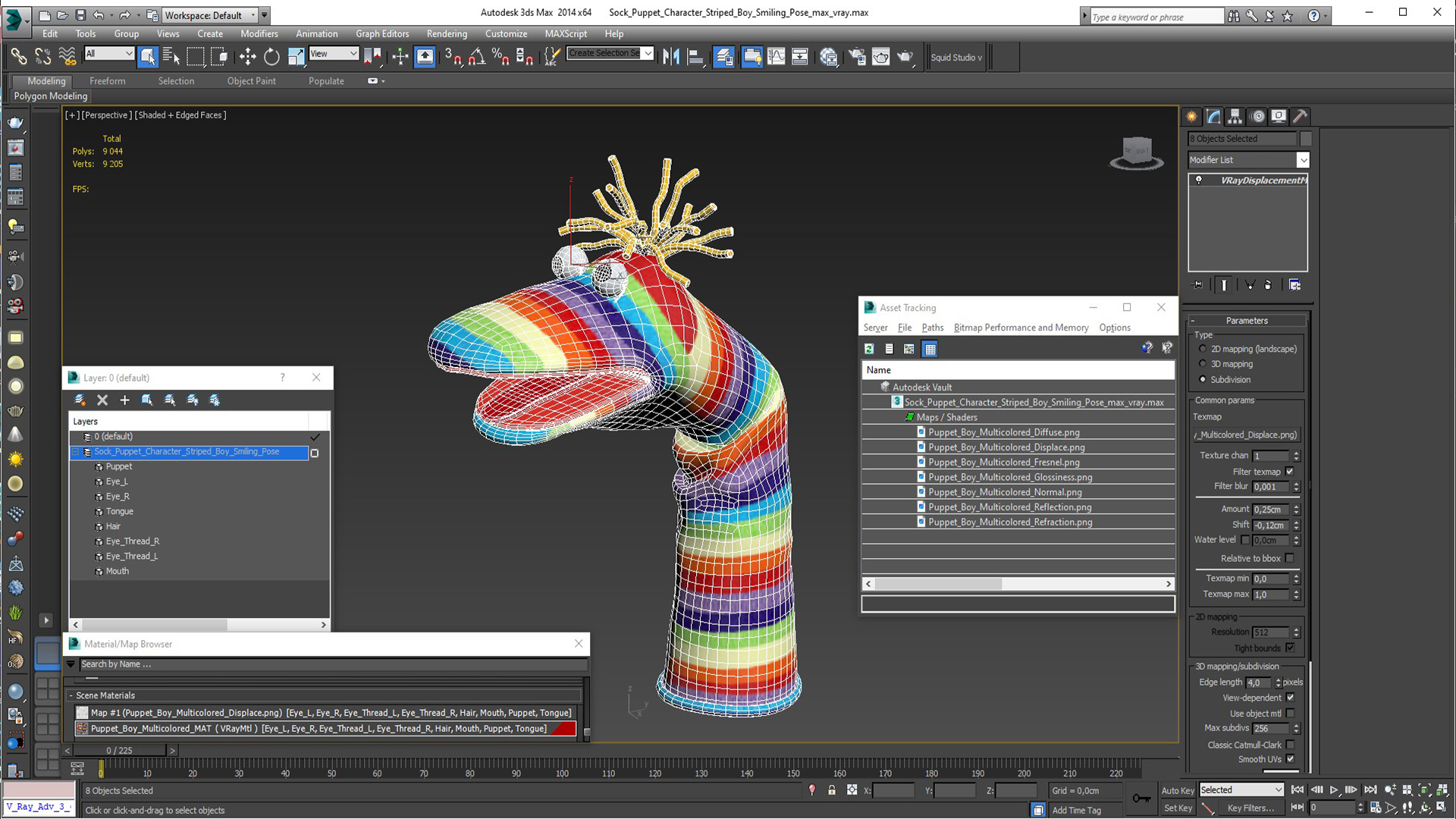Open the Hierarchy command panel tab
The image size is (1456, 819).
tap(1235, 116)
